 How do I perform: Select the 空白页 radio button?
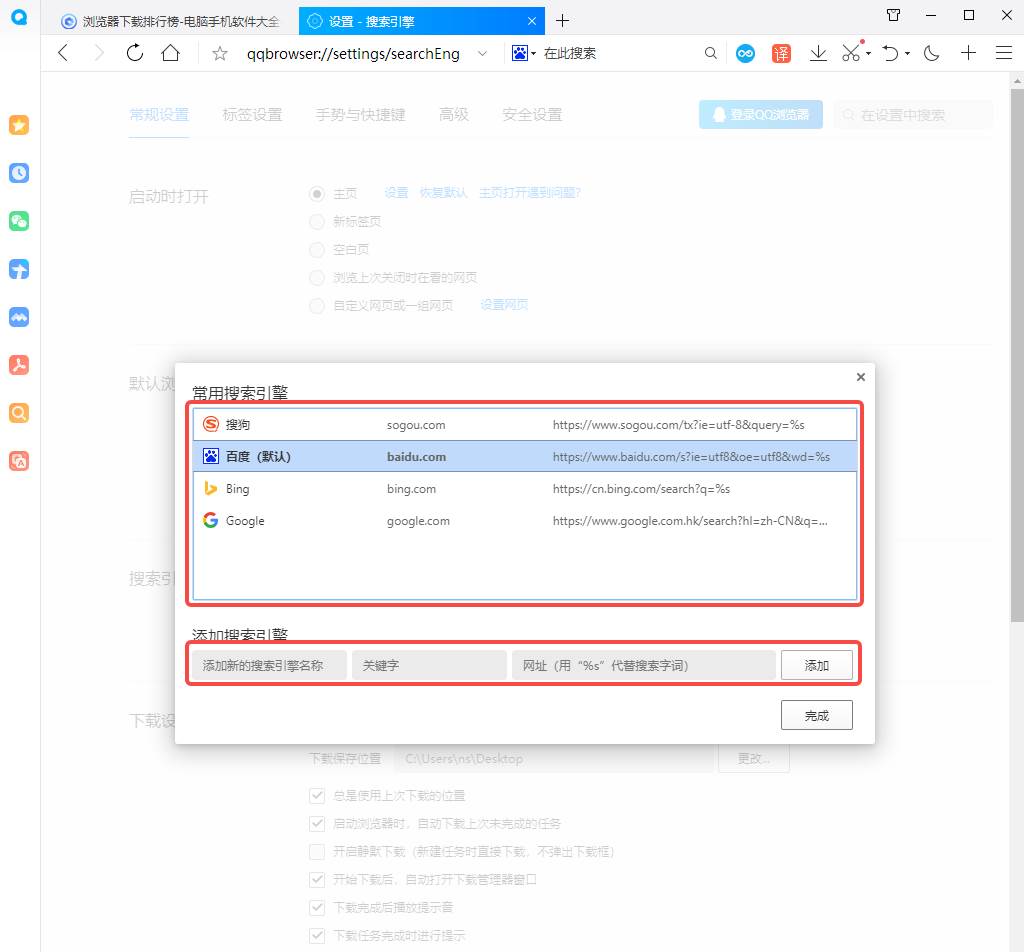click(317, 250)
